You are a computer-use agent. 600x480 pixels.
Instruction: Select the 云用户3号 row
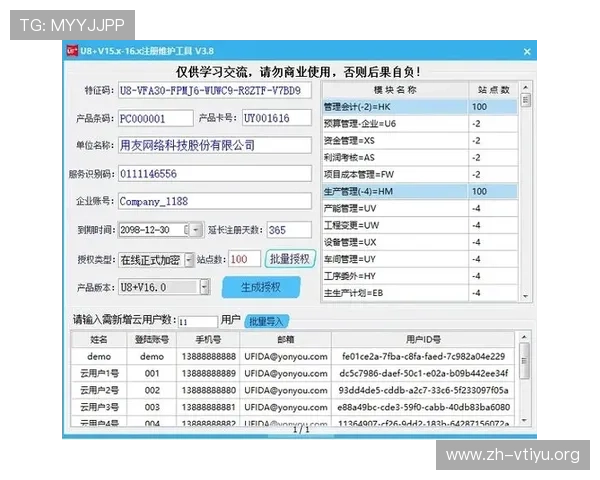point(293,407)
